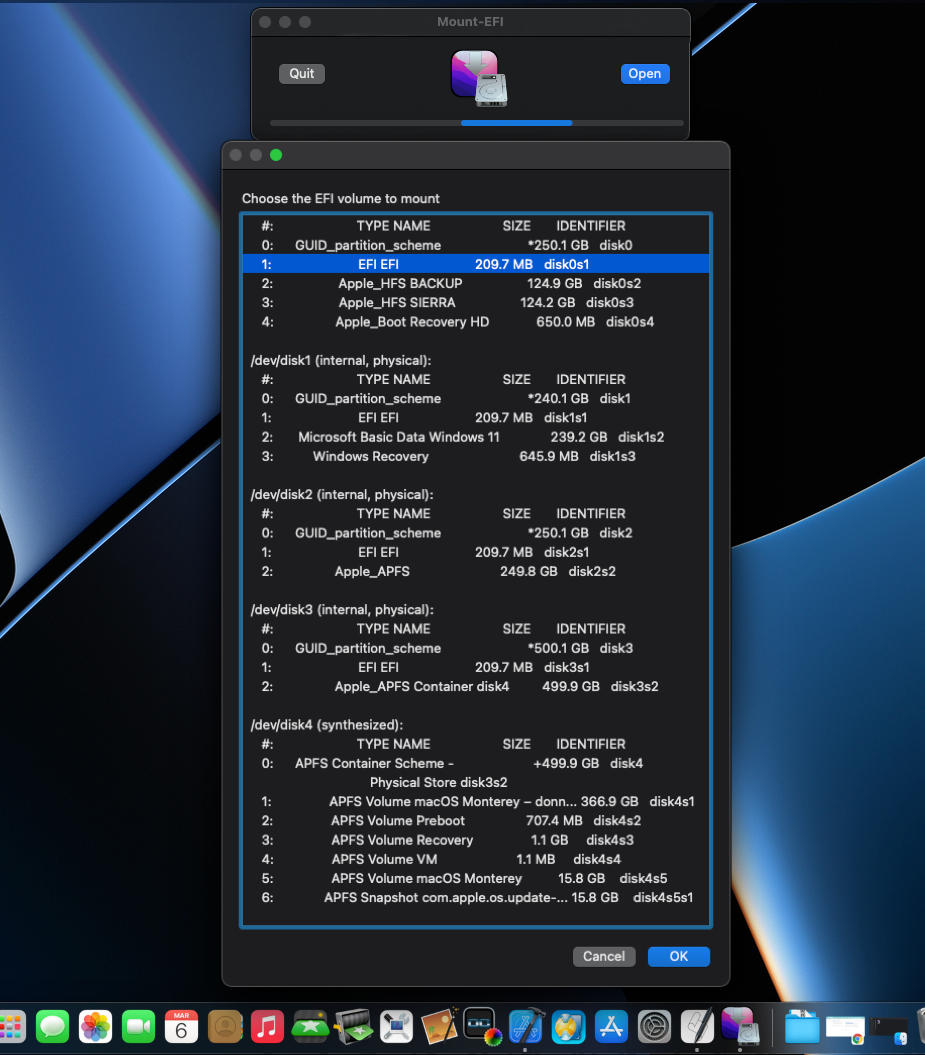Screen dimensions: 925x1055
Task: Open Messages from the Dock
Action: (x=52, y=1026)
